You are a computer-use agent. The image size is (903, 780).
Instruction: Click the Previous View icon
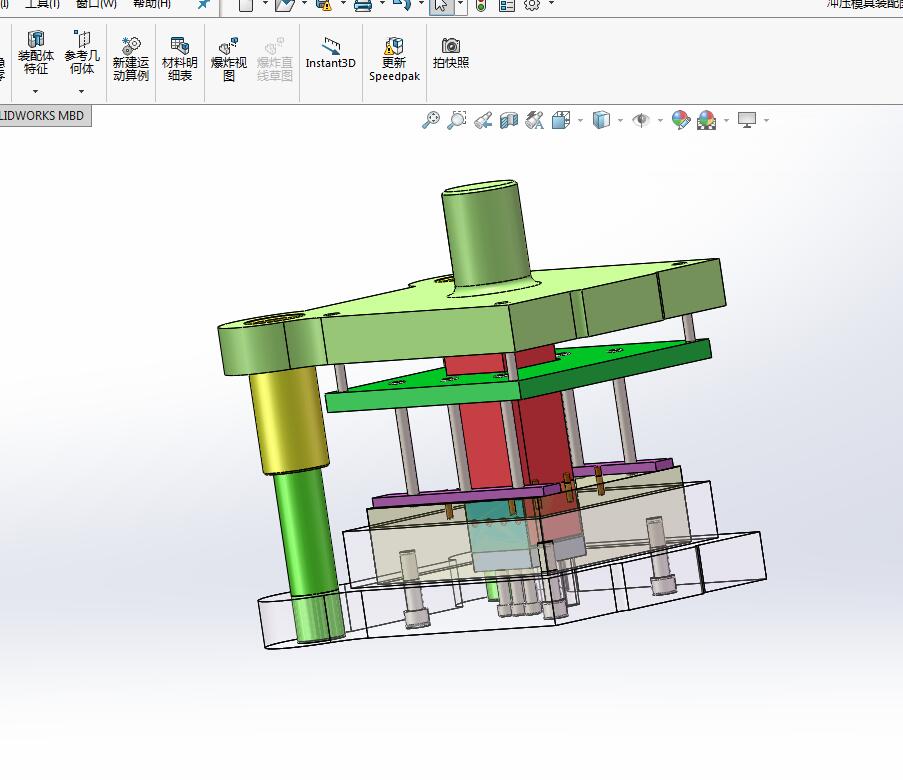point(483,120)
